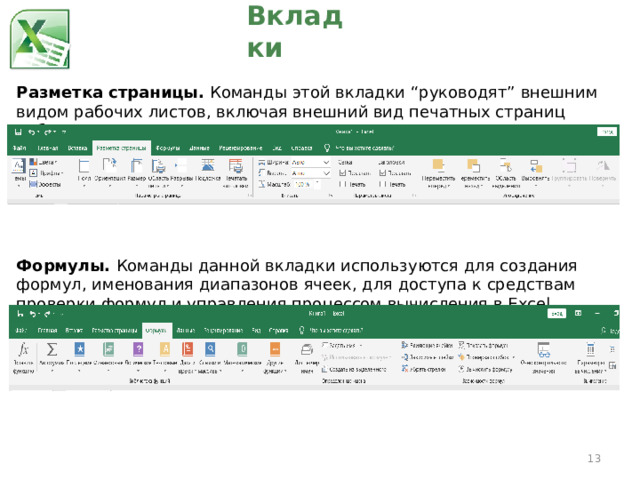Click Sign in button in upper window
Screen dimensions: 640x480
coord(607,131)
